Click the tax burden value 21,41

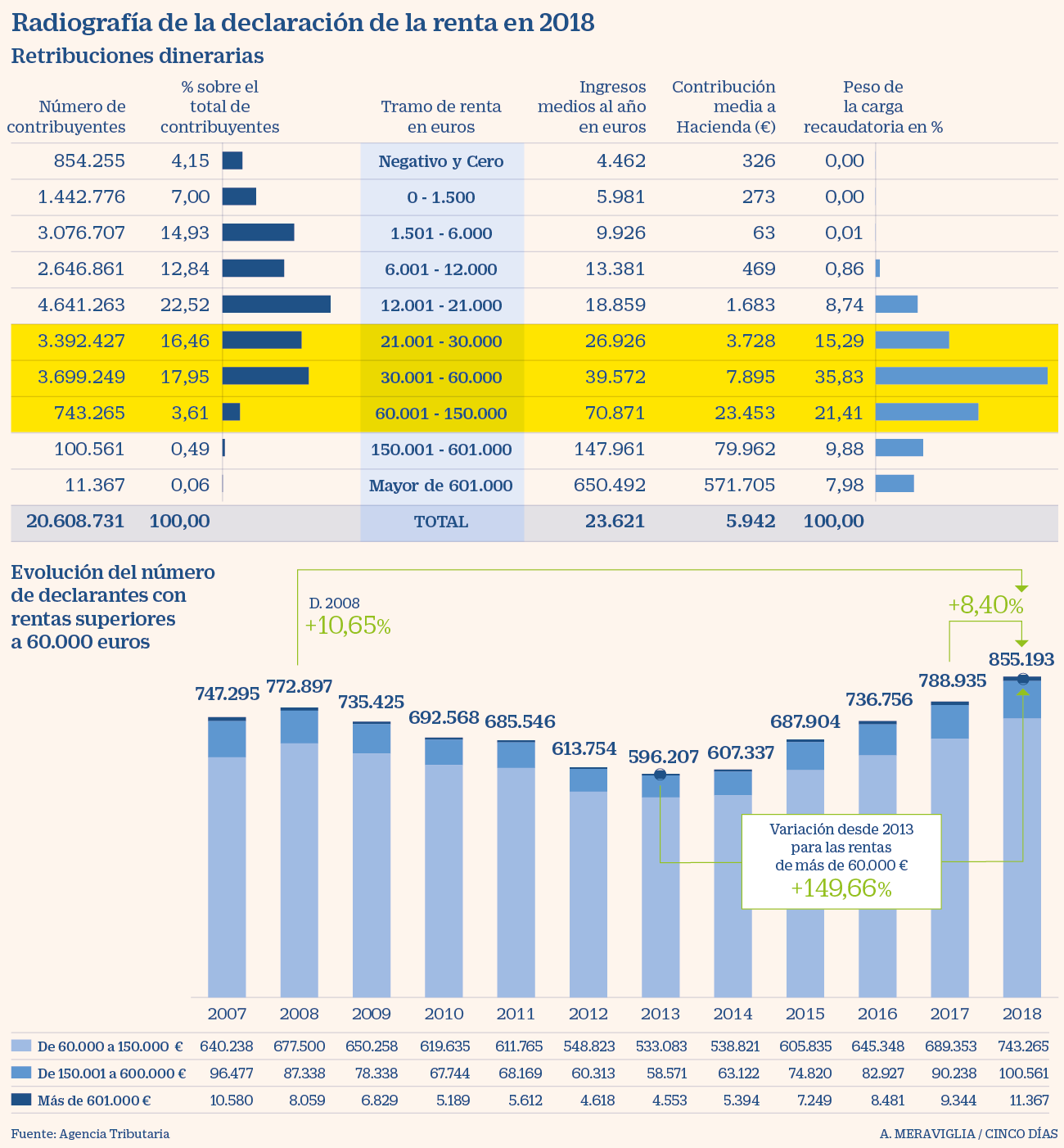point(839,413)
